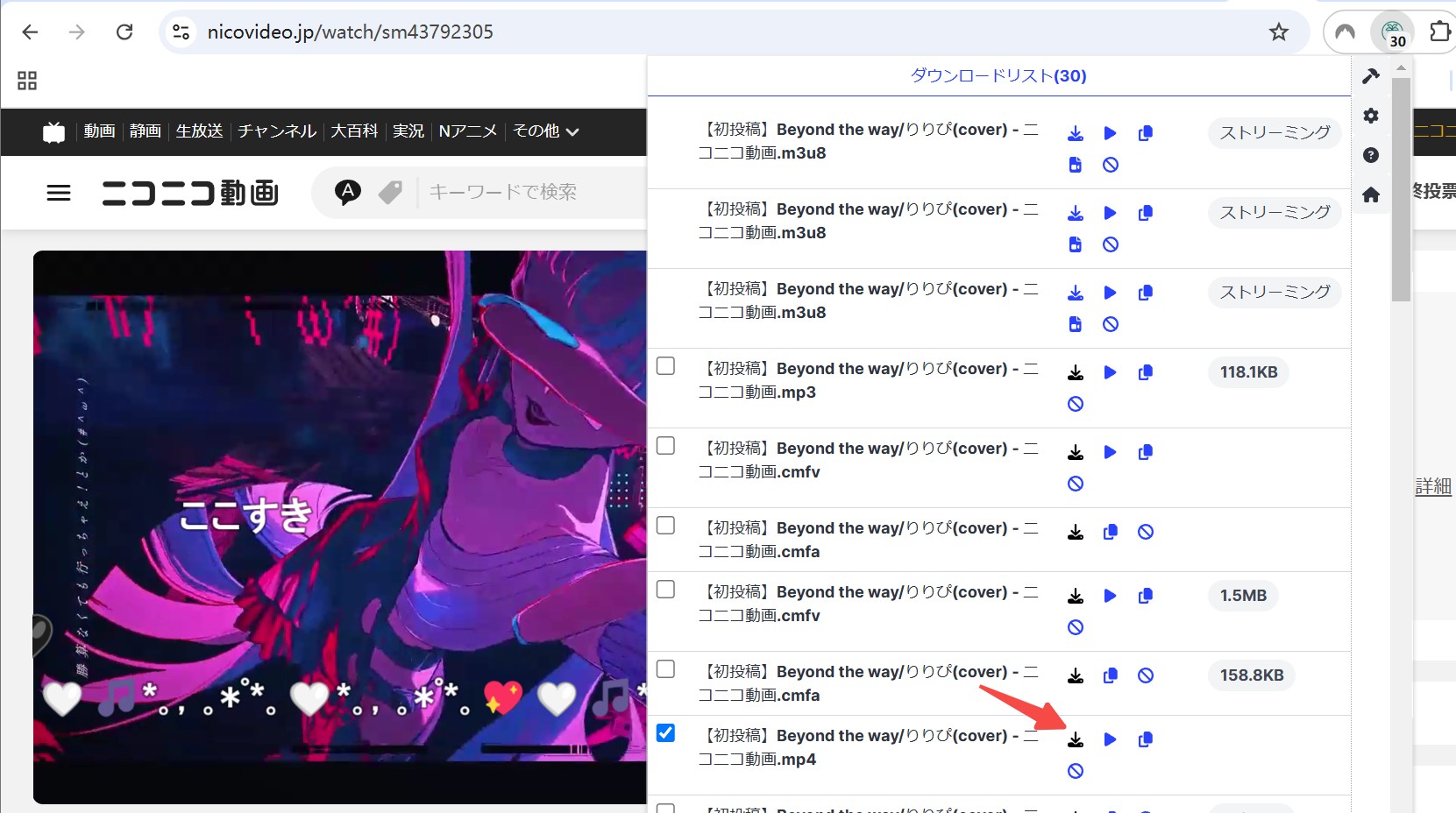Click the ダウンロードリスト(30) header
The image size is (1456, 813).
(998, 75)
